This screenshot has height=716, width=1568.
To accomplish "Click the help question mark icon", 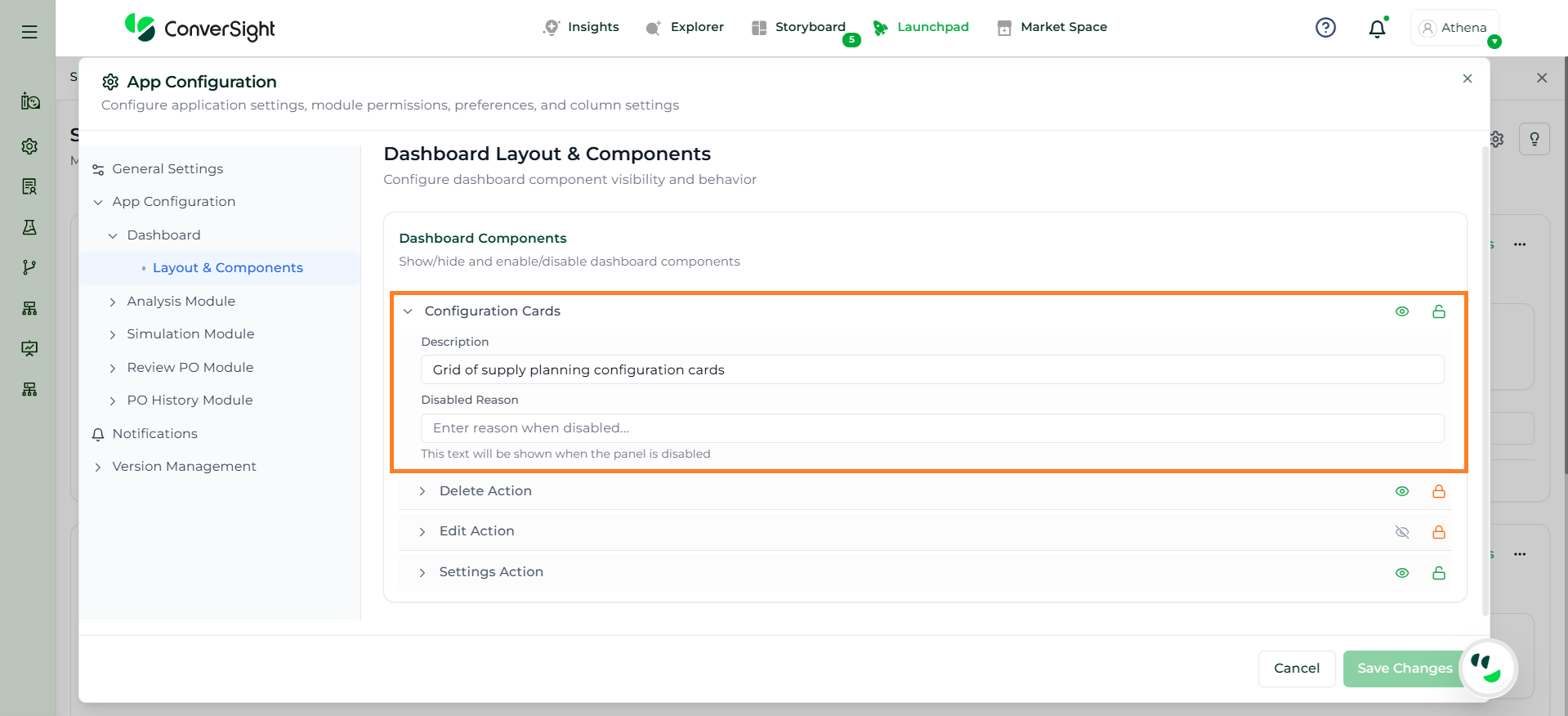I will point(1325,28).
